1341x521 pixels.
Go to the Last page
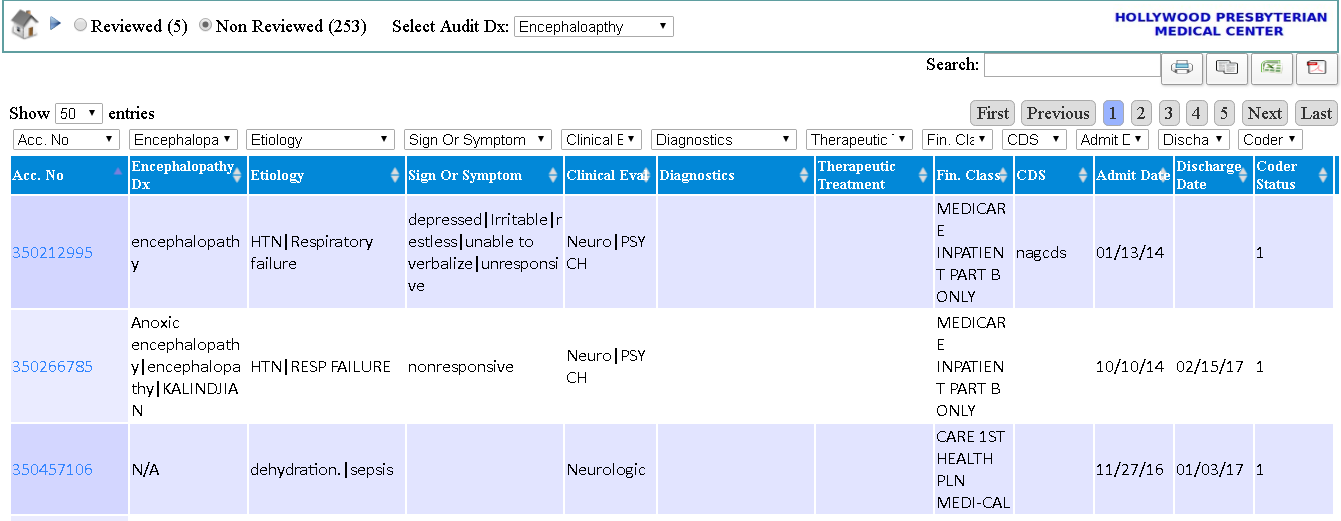point(1316,113)
